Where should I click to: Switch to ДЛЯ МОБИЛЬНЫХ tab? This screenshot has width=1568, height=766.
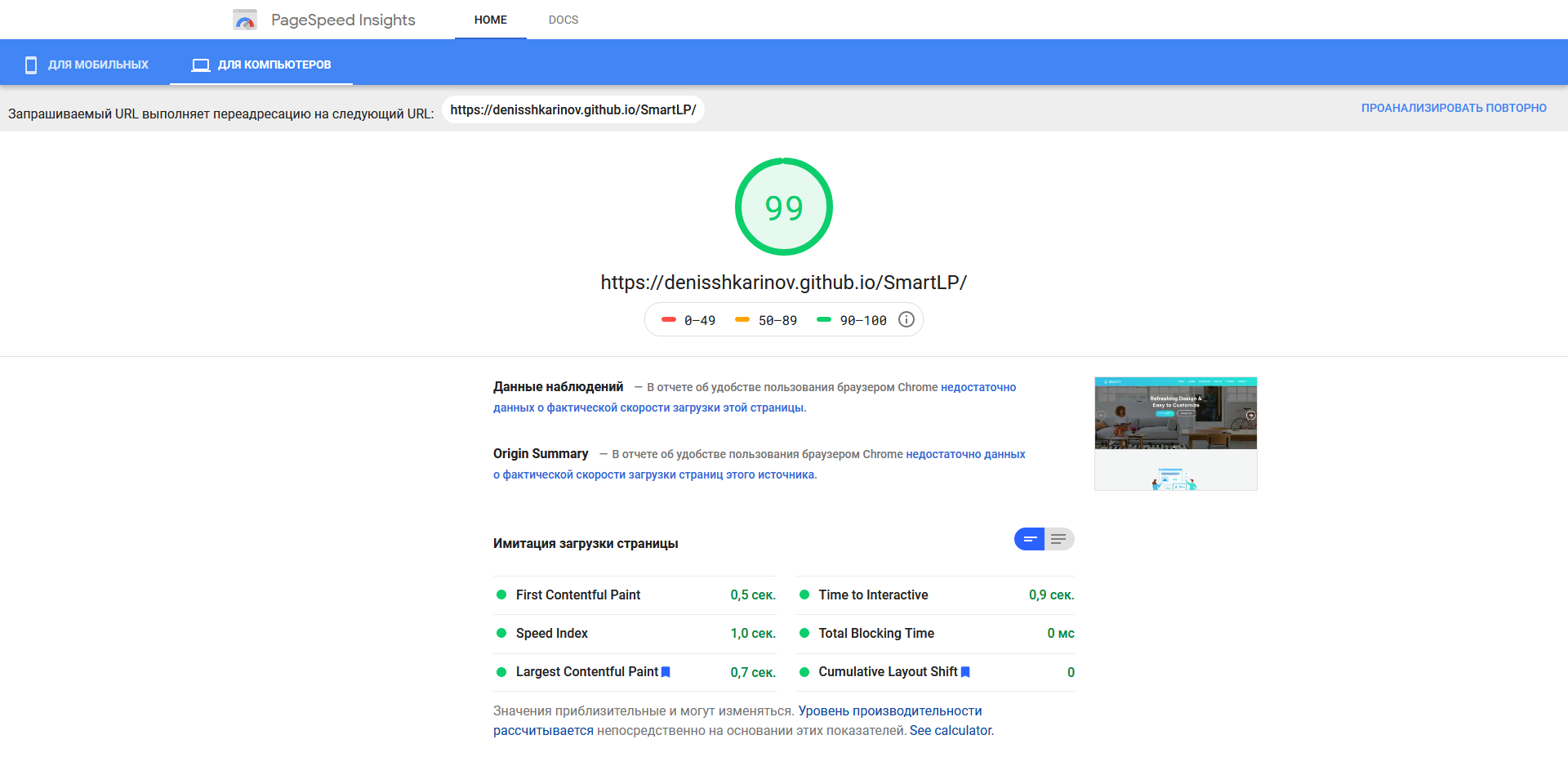(87, 65)
